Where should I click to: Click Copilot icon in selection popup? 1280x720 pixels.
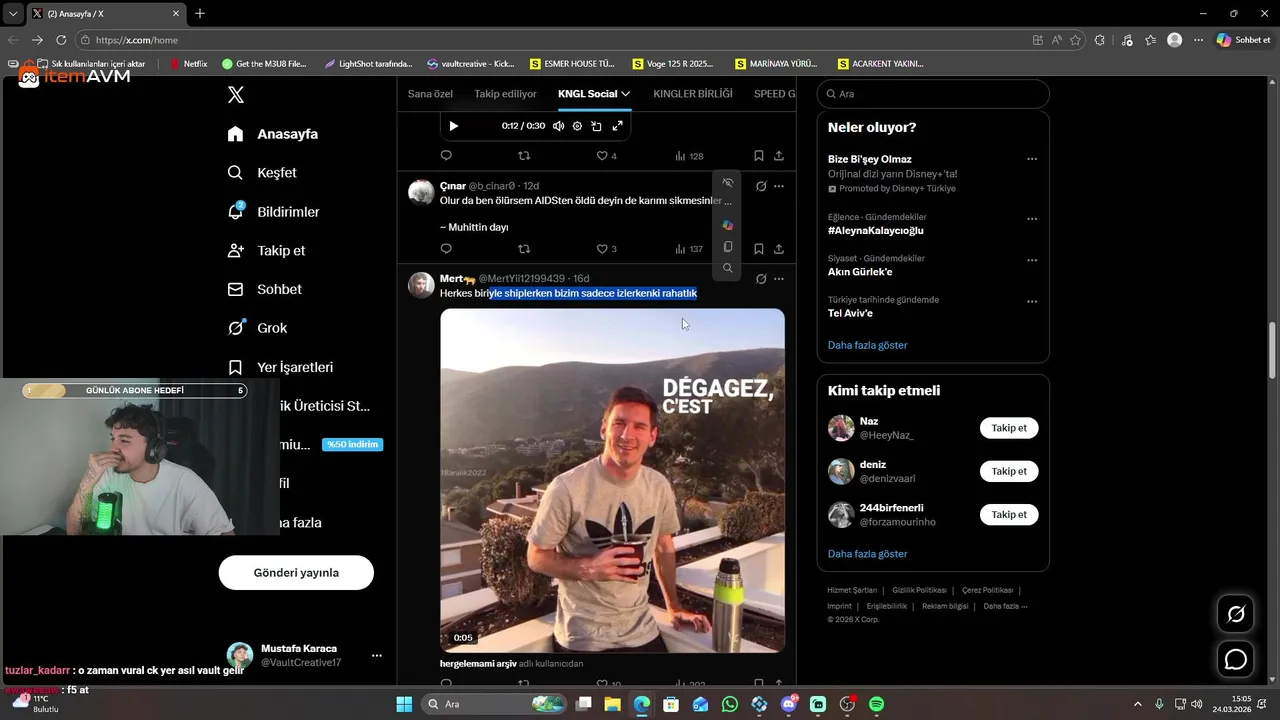pyautogui.click(x=727, y=225)
